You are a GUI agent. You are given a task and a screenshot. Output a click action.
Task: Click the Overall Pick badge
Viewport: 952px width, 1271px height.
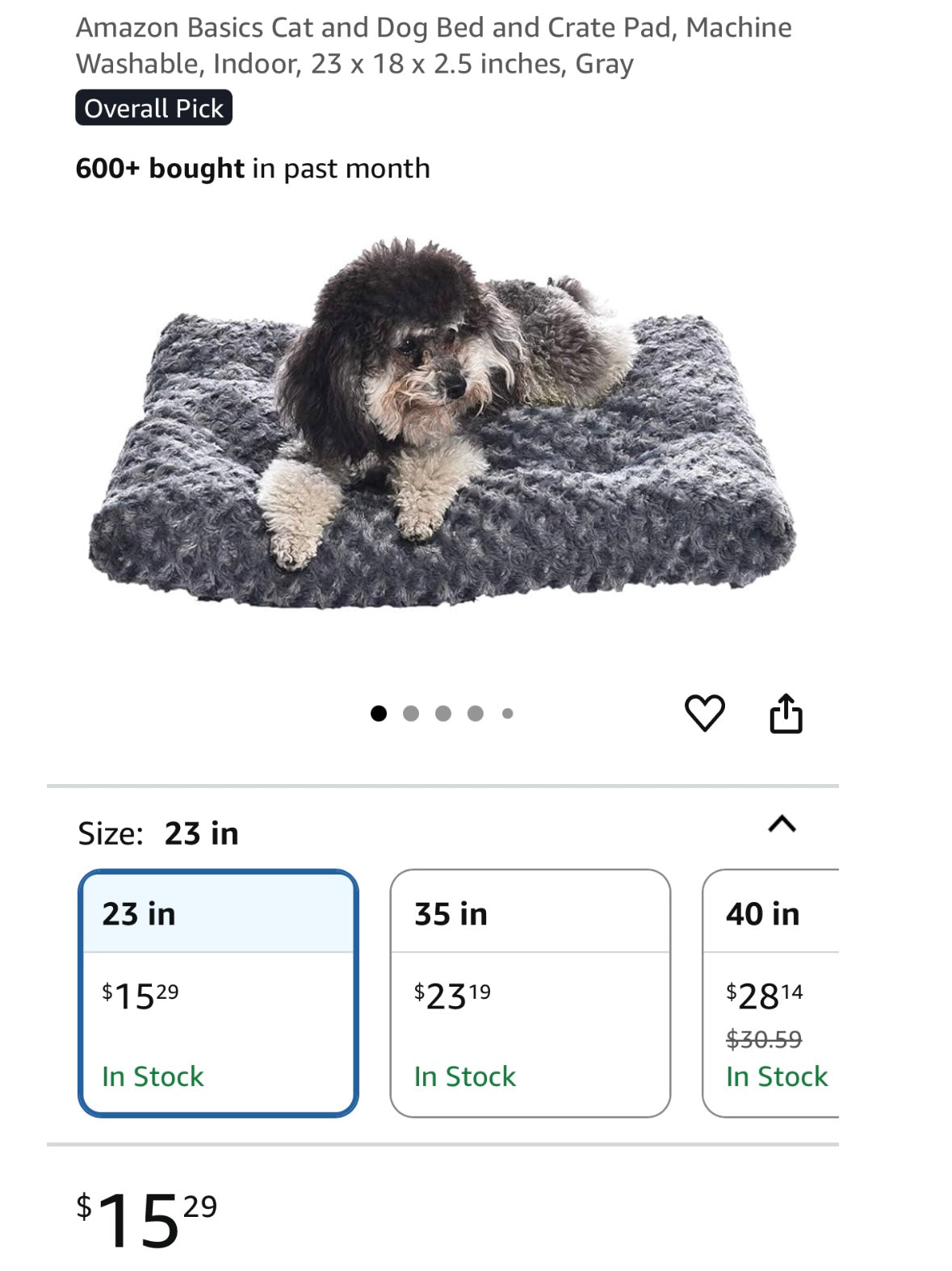tap(154, 107)
